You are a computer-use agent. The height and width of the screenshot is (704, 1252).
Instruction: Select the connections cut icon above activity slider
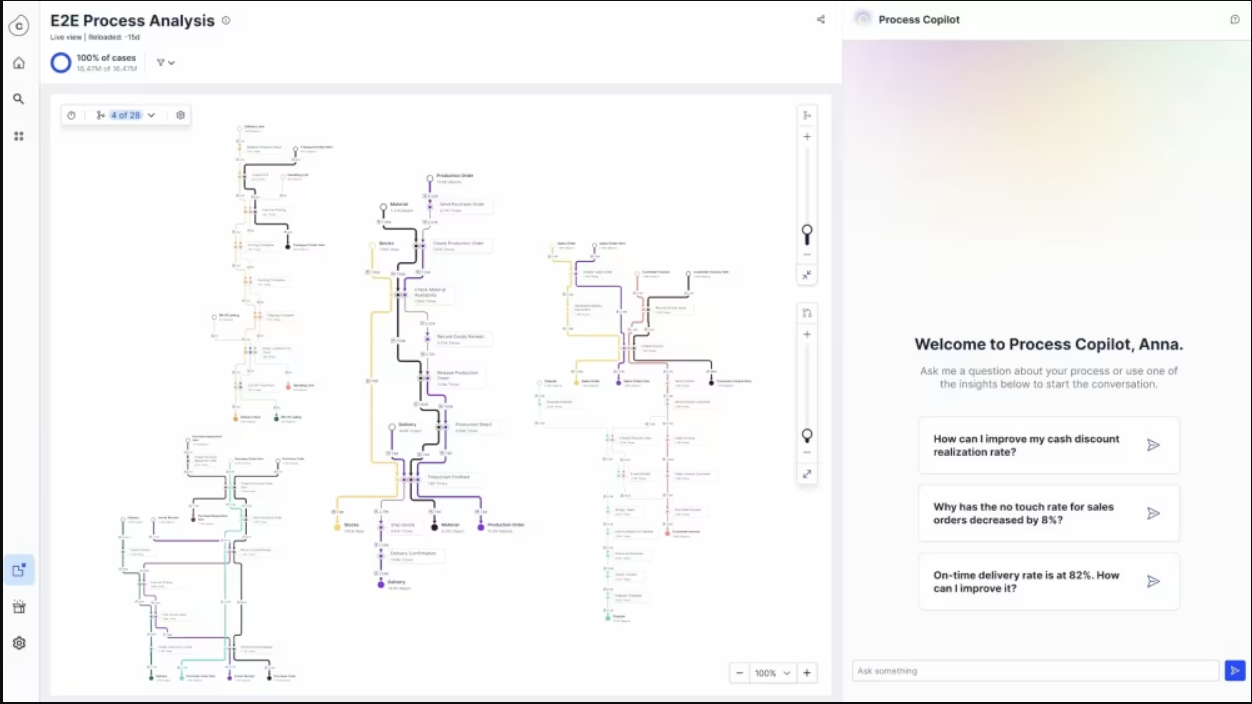click(x=807, y=114)
